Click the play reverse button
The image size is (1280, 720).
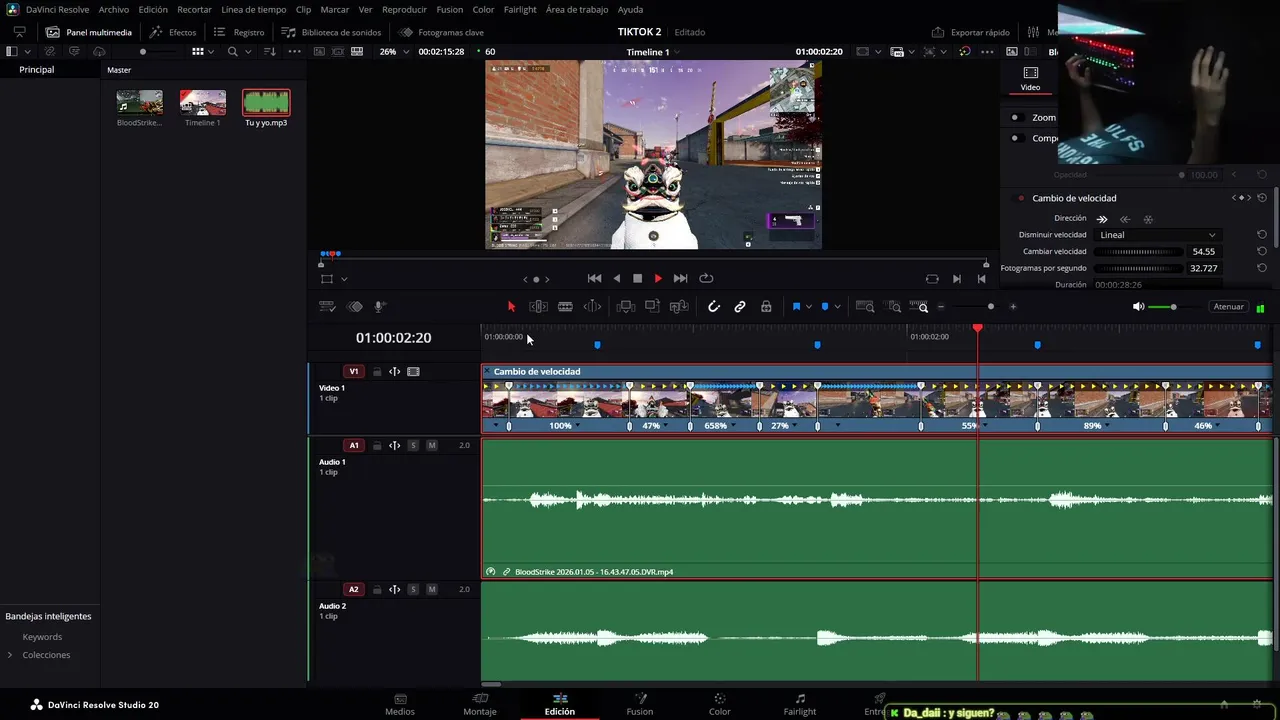pyautogui.click(x=616, y=279)
